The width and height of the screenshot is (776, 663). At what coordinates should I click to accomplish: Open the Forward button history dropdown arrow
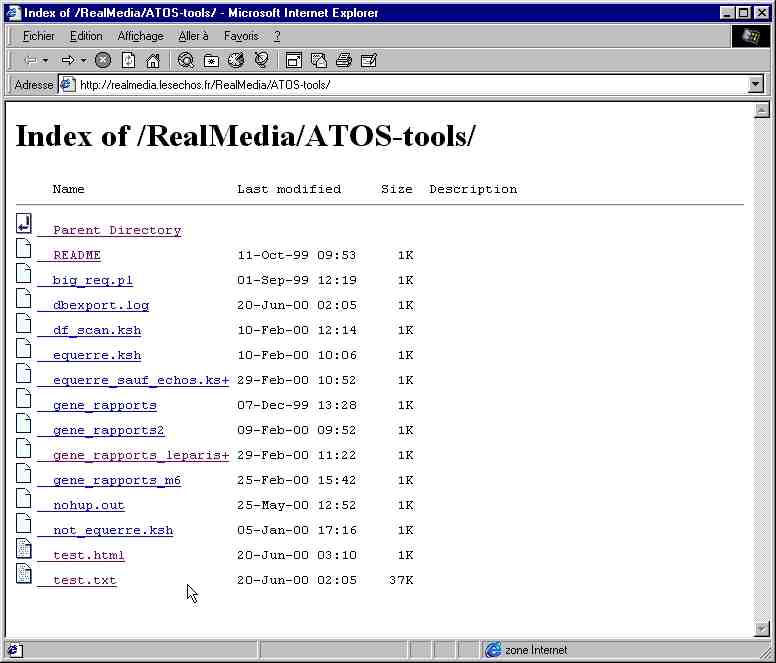pyautogui.click(x=83, y=60)
